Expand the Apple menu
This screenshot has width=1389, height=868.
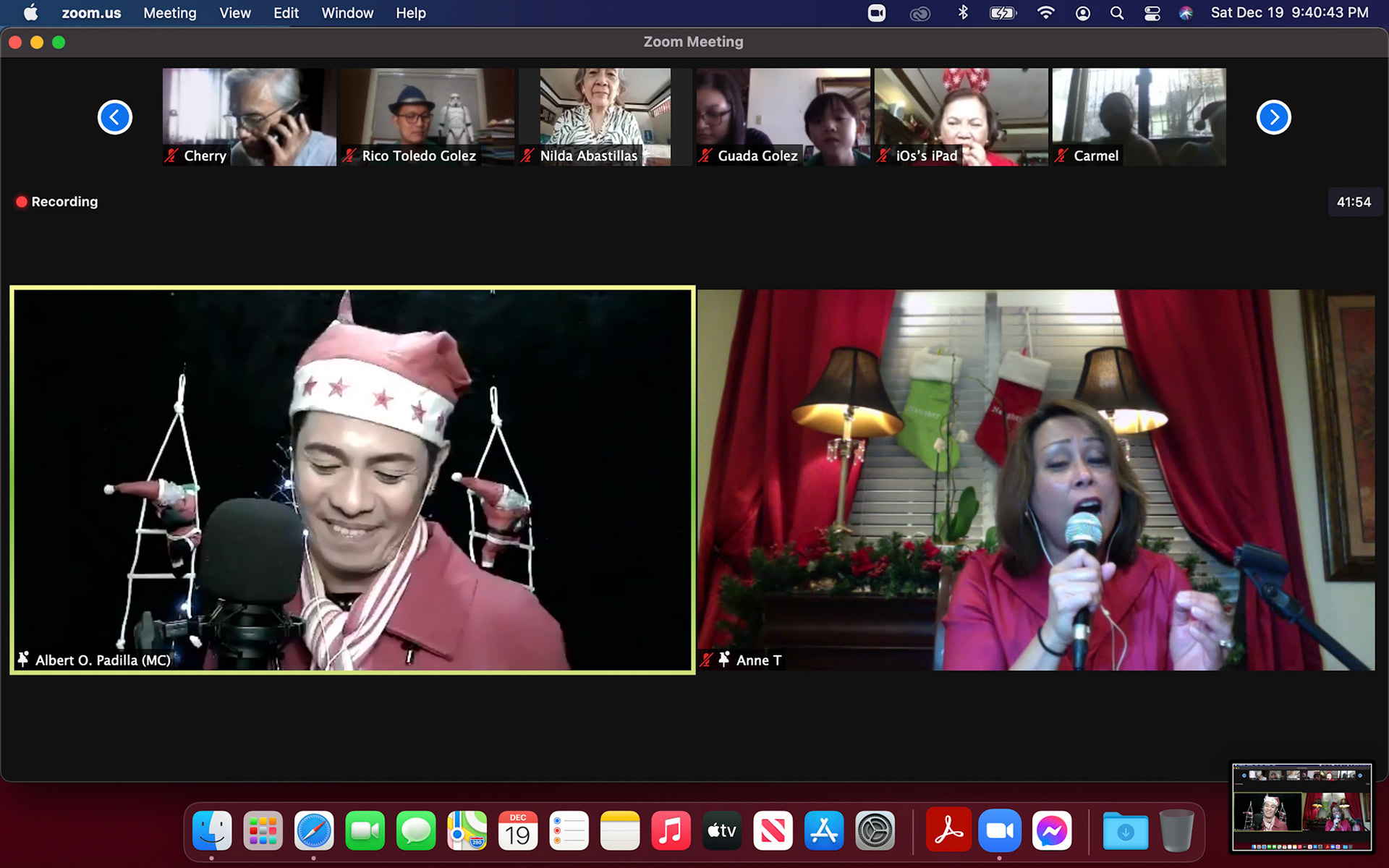click(x=30, y=13)
